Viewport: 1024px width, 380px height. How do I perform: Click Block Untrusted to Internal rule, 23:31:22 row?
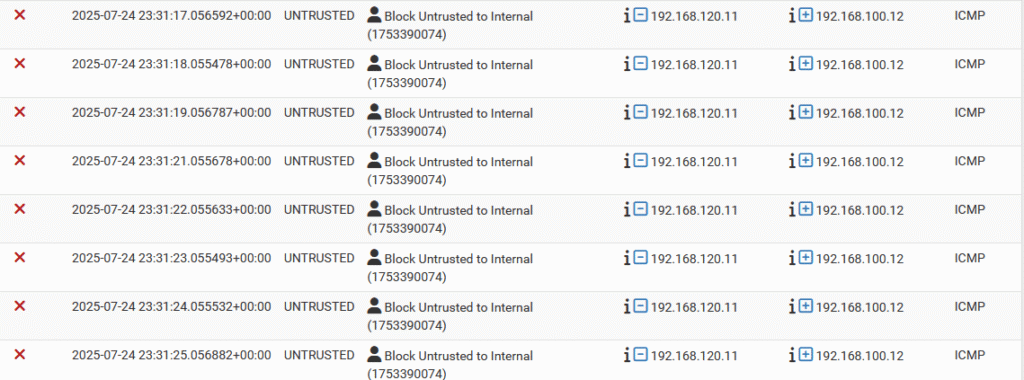pyautogui.click(x=458, y=210)
